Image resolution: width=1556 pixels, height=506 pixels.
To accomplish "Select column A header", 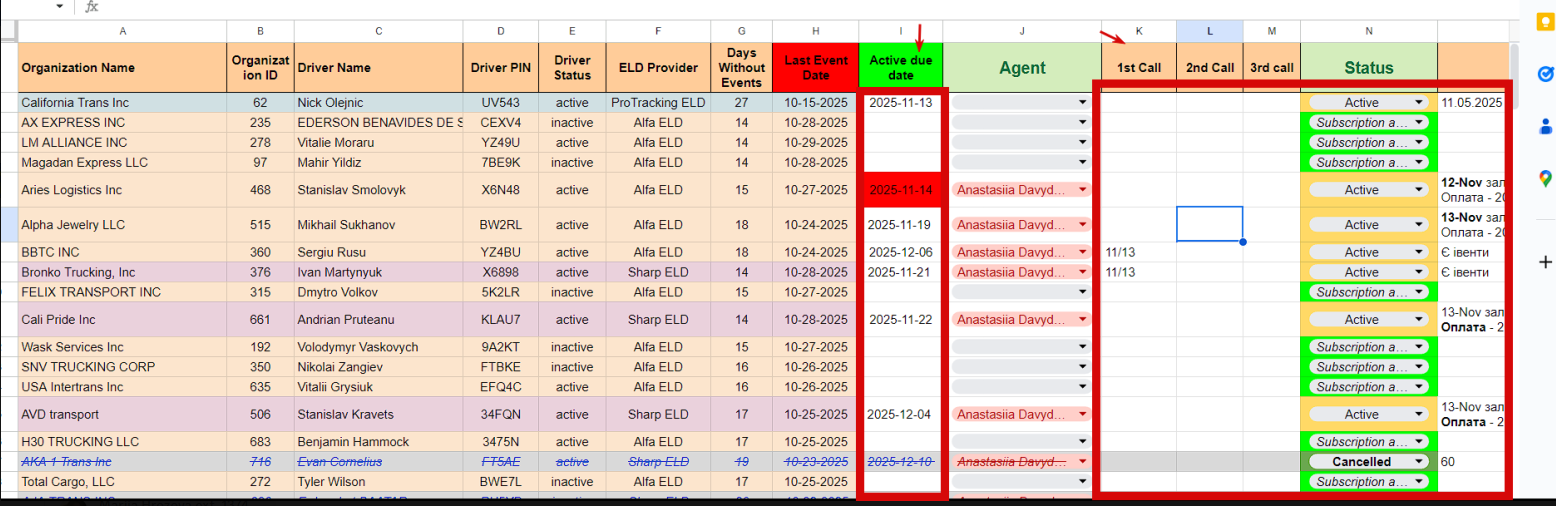I will coord(122,31).
